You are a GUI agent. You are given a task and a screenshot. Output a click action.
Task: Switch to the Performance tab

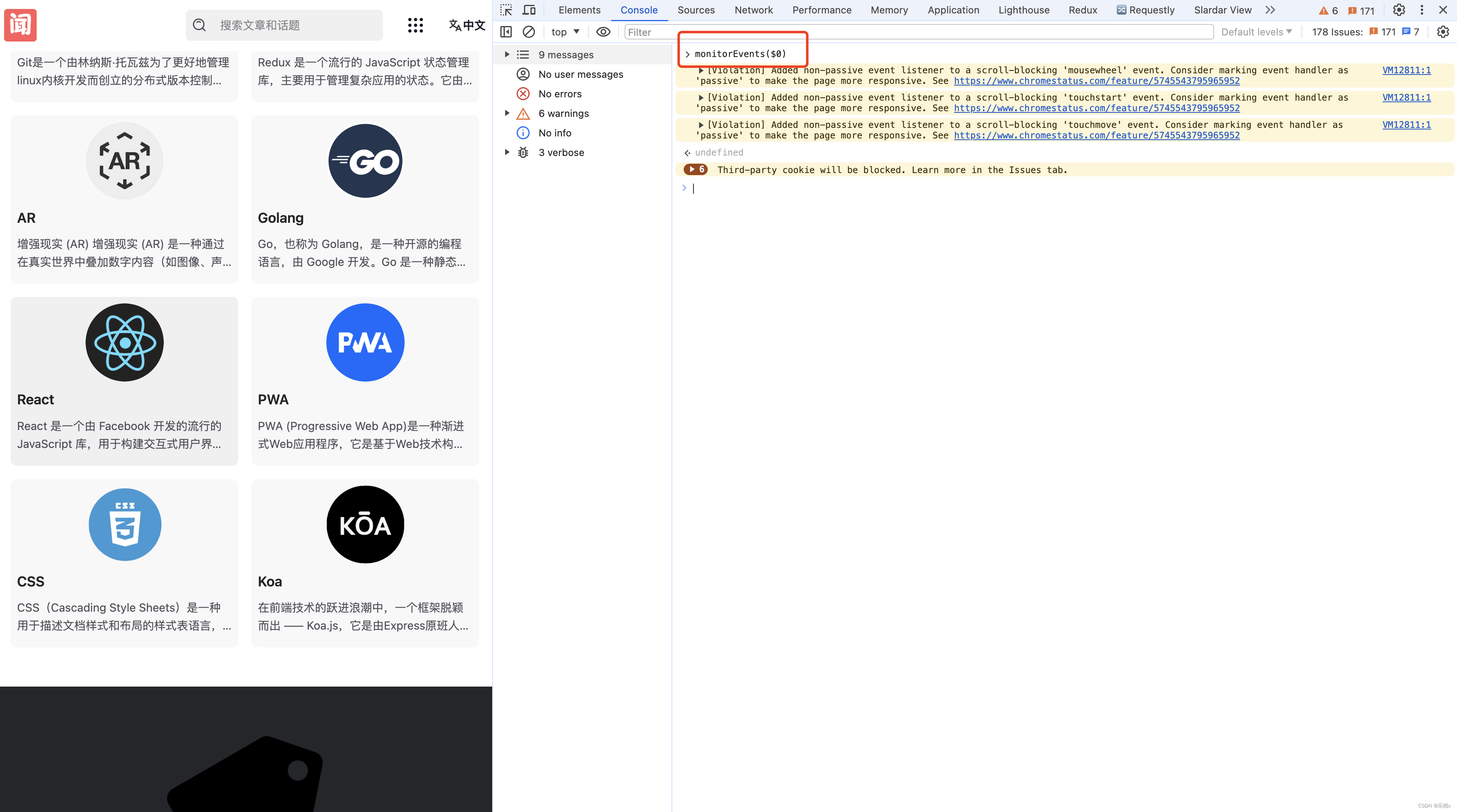tap(822, 10)
